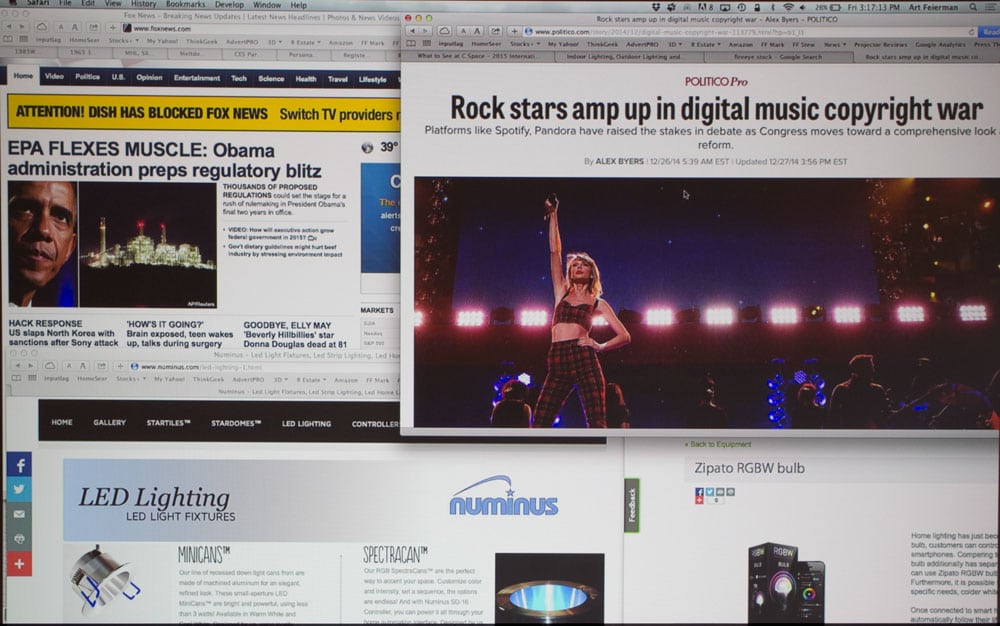Enlarge text size in the Politico window toolbar

click(476, 31)
